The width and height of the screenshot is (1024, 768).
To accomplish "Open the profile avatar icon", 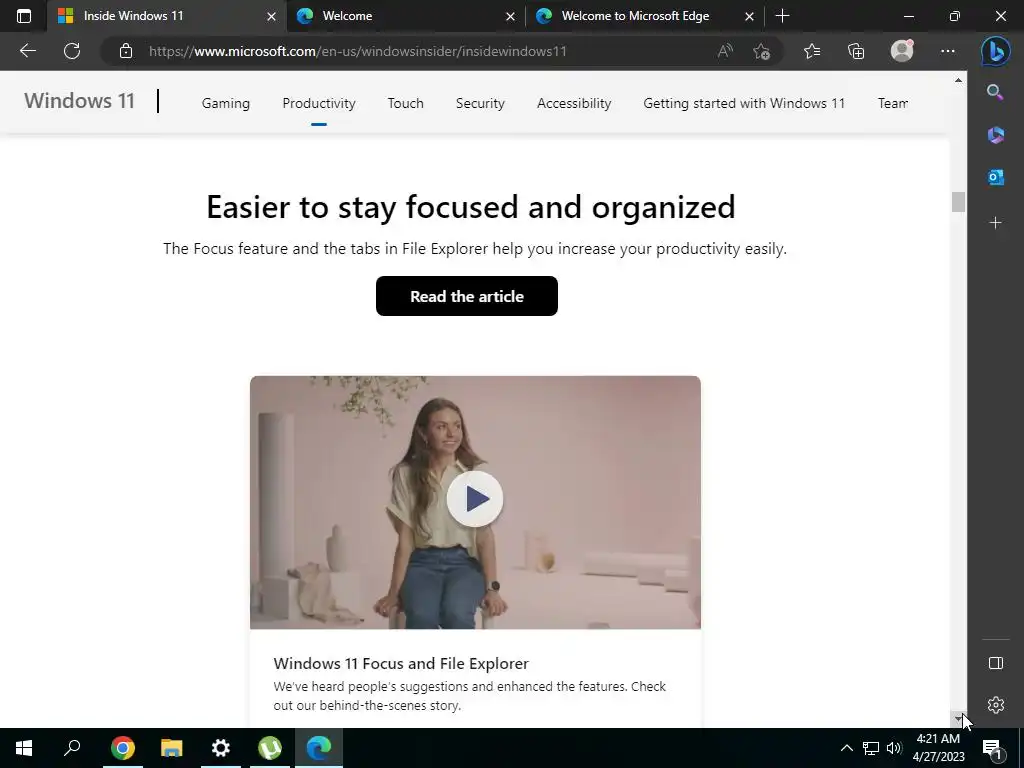I will click(902, 51).
